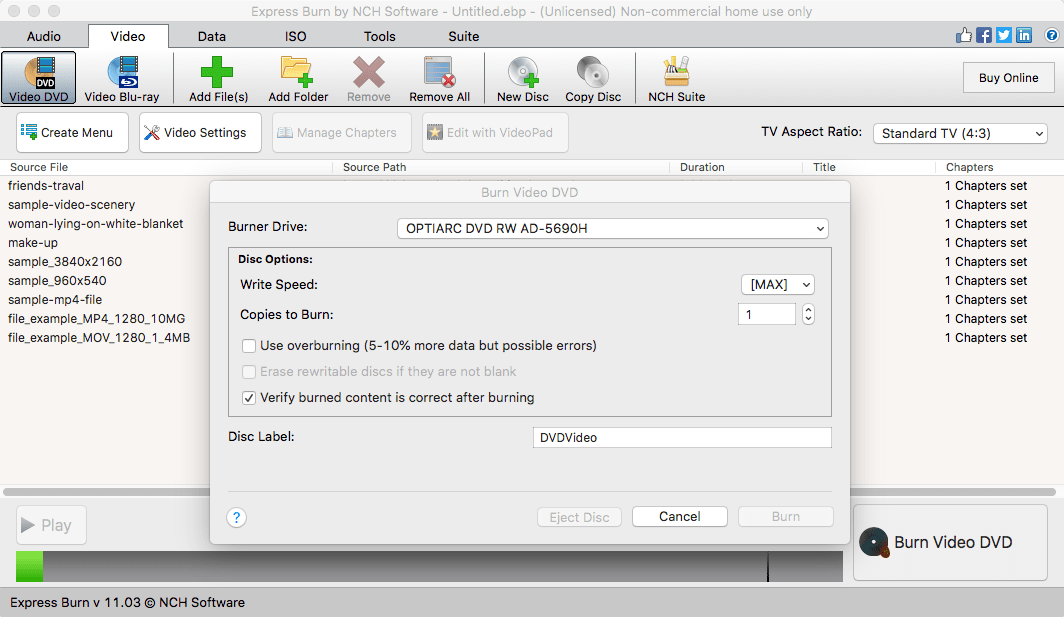Click the Disc Label text field
Image resolution: width=1064 pixels, height=617 pixels.
pyautogui.click(x=682, y=438)
